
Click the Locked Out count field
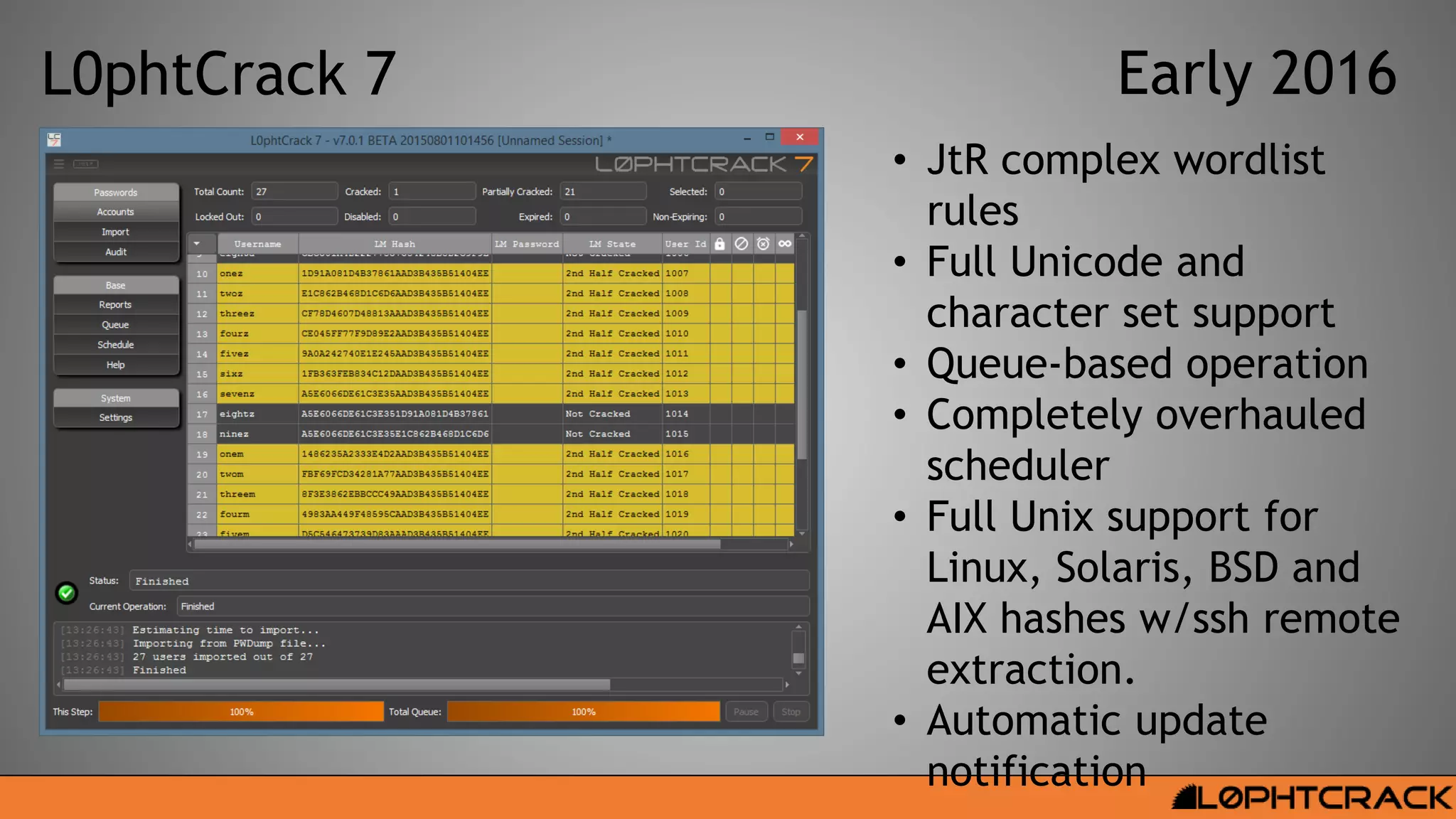[294, 216]
